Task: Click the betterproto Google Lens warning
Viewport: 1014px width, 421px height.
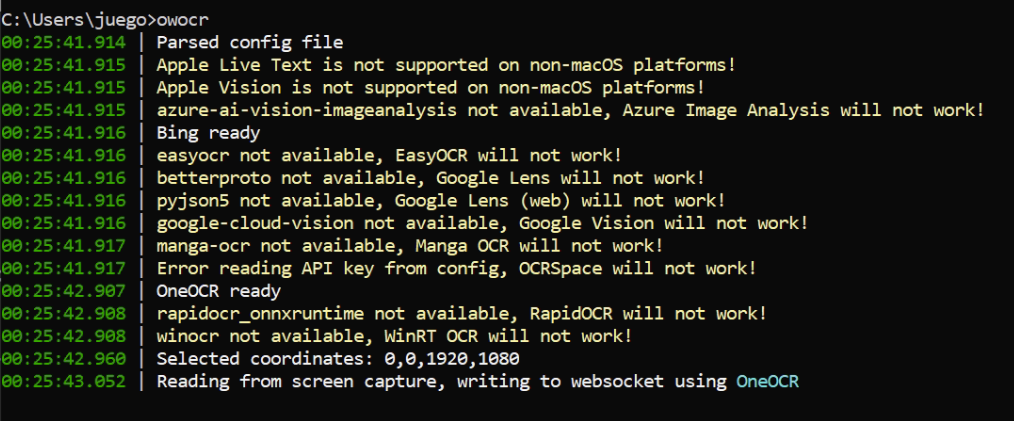Action: [x=431, y=178]
